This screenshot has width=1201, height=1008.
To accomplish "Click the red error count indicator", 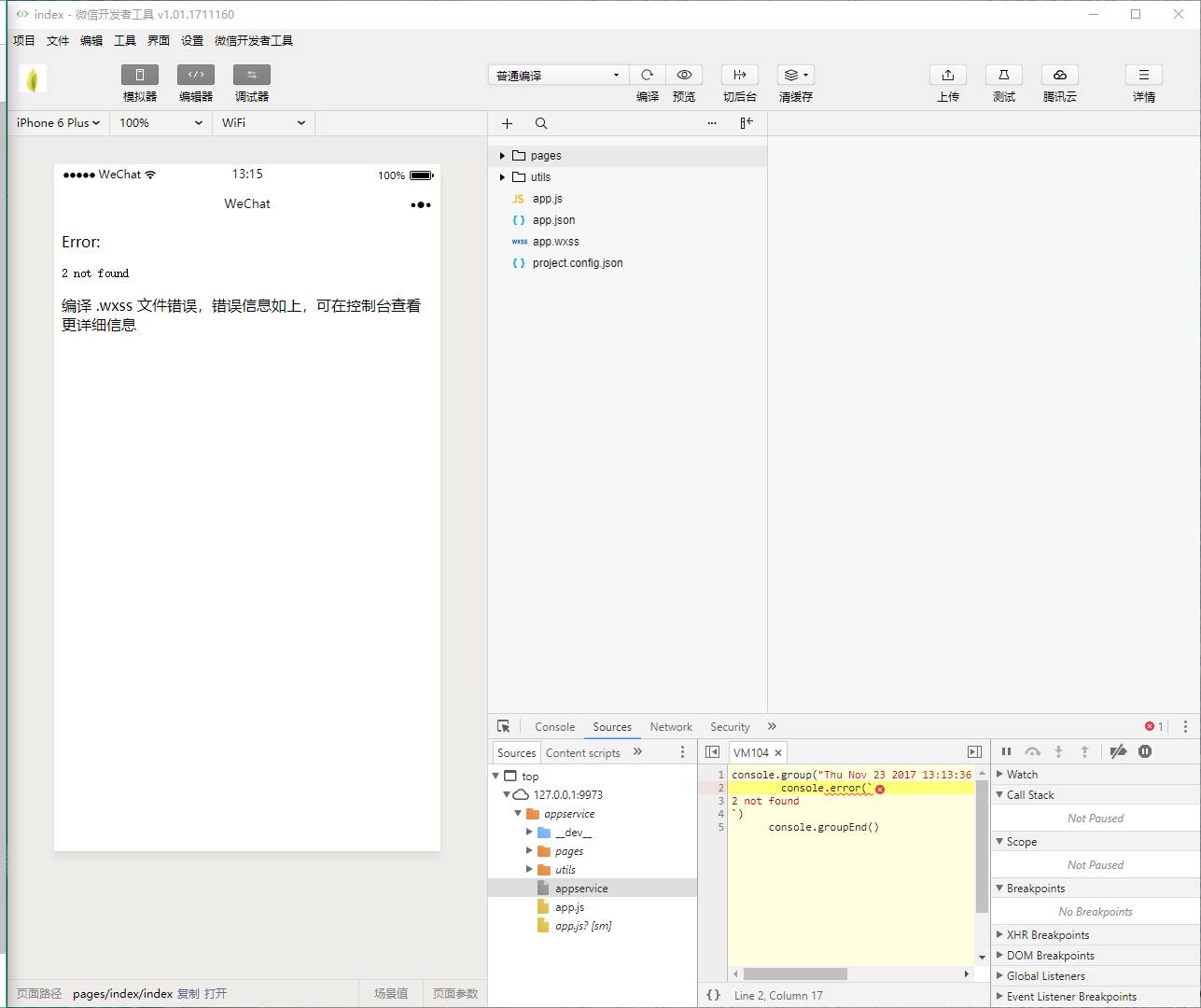I will click(1154, 726).
